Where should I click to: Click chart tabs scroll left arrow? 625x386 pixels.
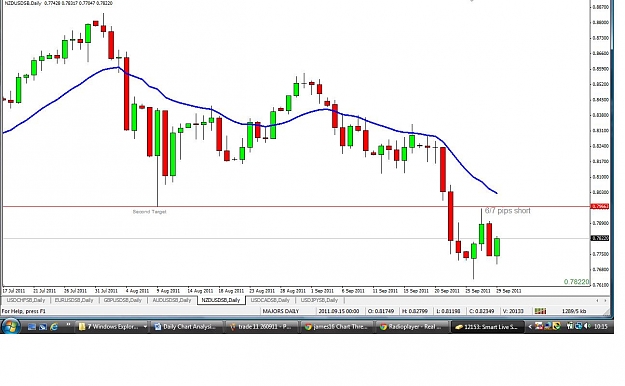(x=597, y=300)
